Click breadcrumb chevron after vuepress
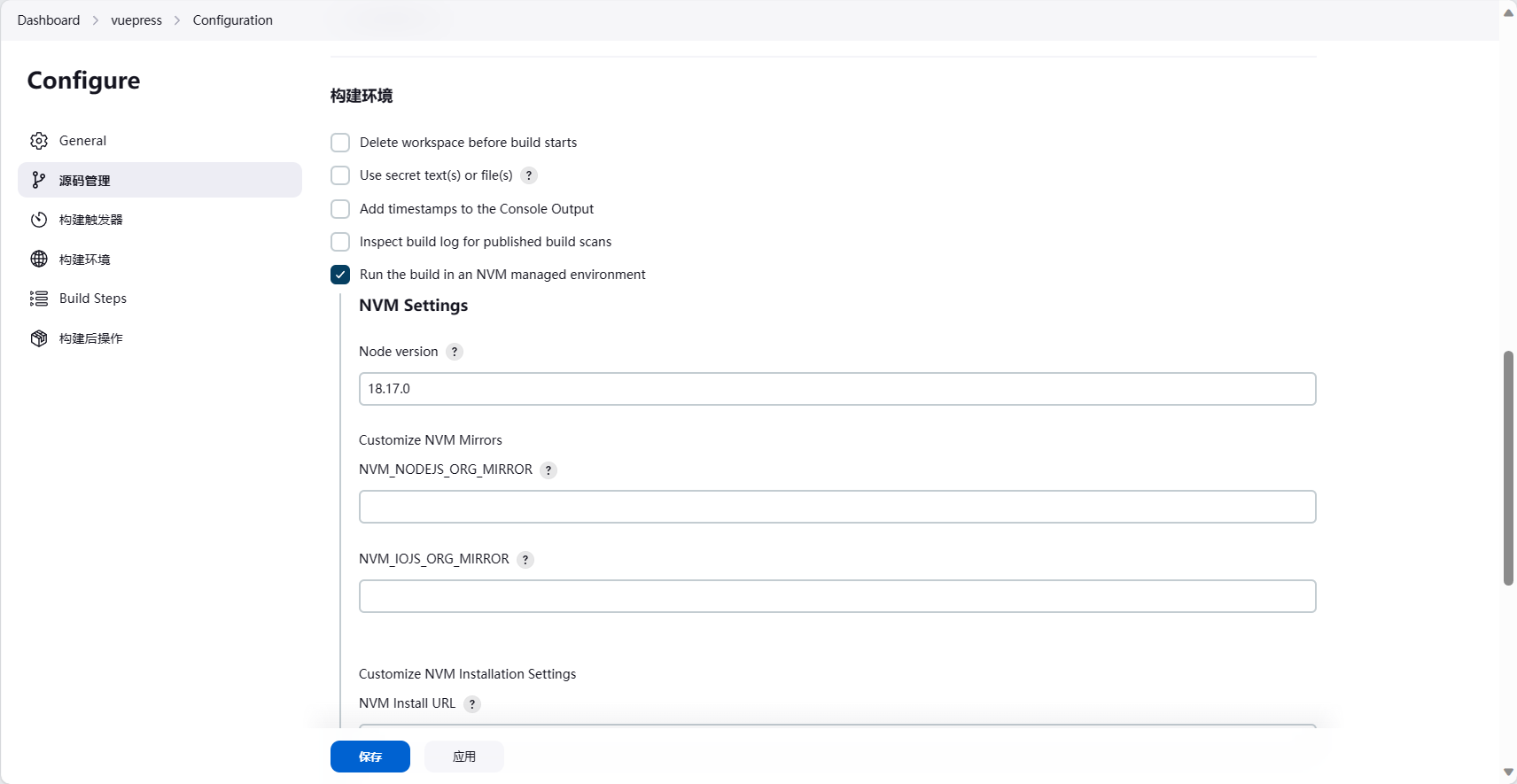The height and width of the screenshot is (784, 1517). pos(177,20)
